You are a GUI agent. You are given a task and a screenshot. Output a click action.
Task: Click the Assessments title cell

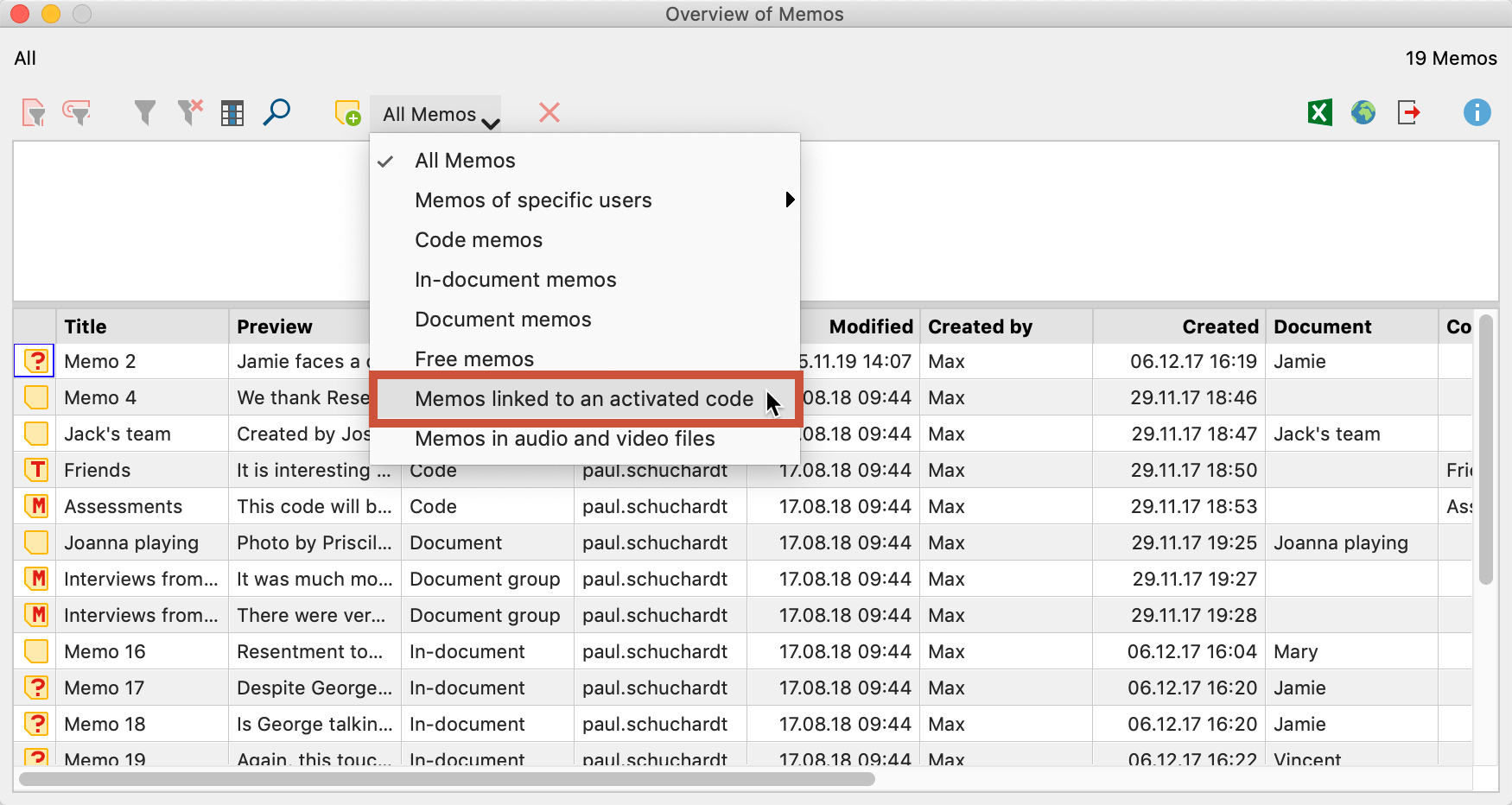[143, 506]
